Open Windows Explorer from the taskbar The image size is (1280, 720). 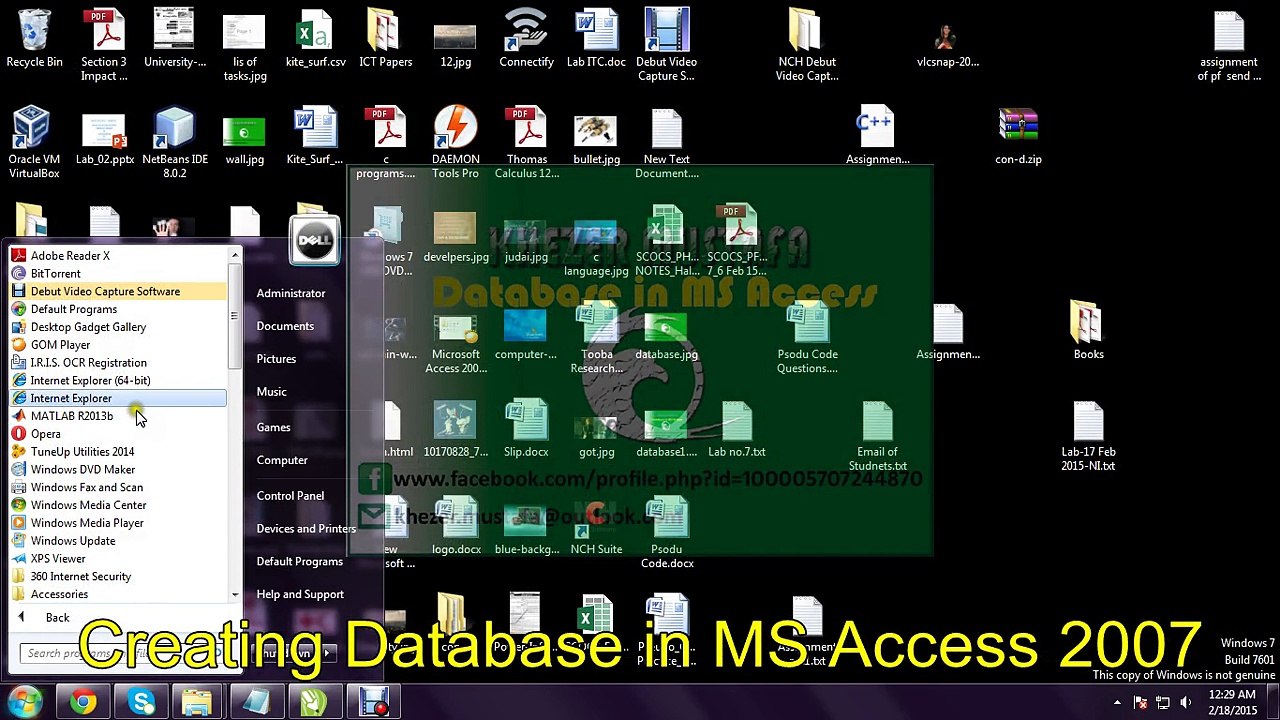198,703
